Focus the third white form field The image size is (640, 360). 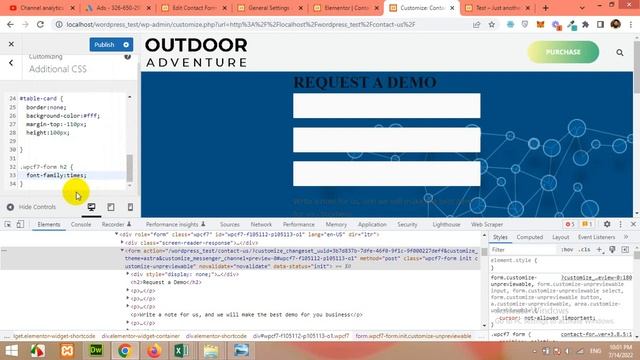[x=387, y=173]
